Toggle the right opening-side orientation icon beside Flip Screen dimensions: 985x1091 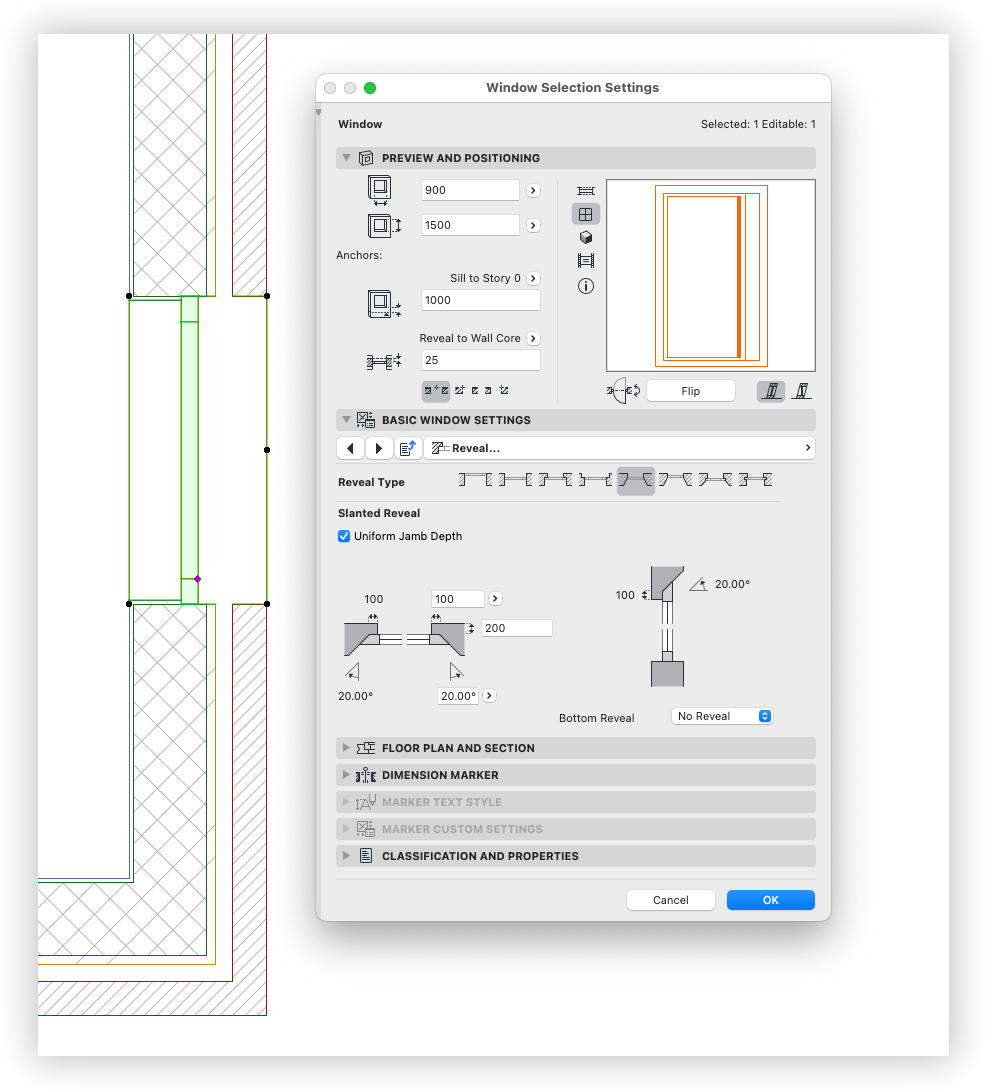(801, 391)
